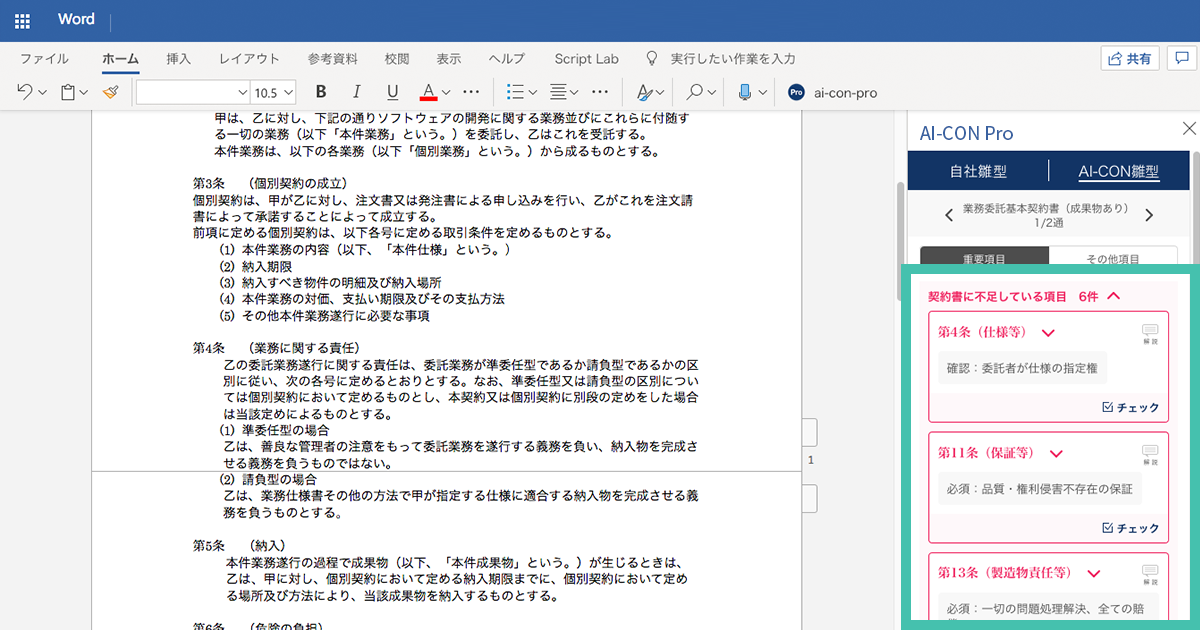This screenshot has width=1200, height=630.
Task: Click the Undo arrow icon
Action: pos(25,92)
